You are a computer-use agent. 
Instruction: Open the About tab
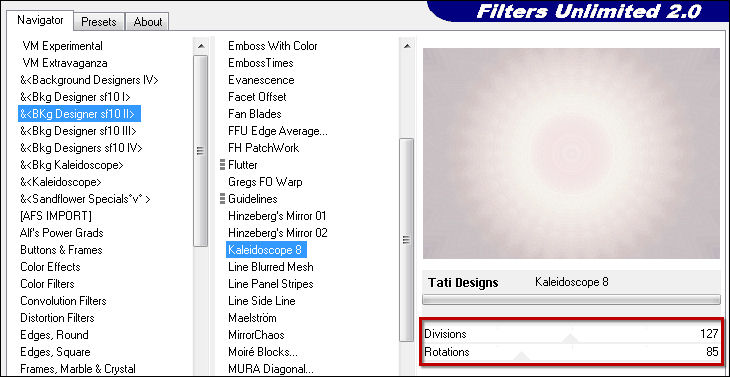[148, 22]
